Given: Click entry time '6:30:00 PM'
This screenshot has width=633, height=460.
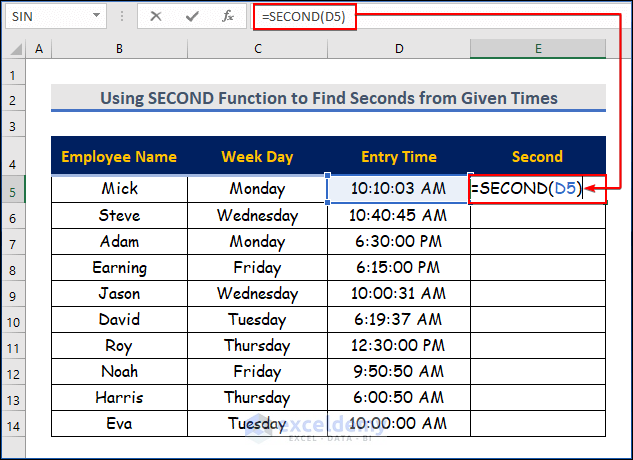Looking at the screenshot, I should pyautogui.click(x=398, y=242).
